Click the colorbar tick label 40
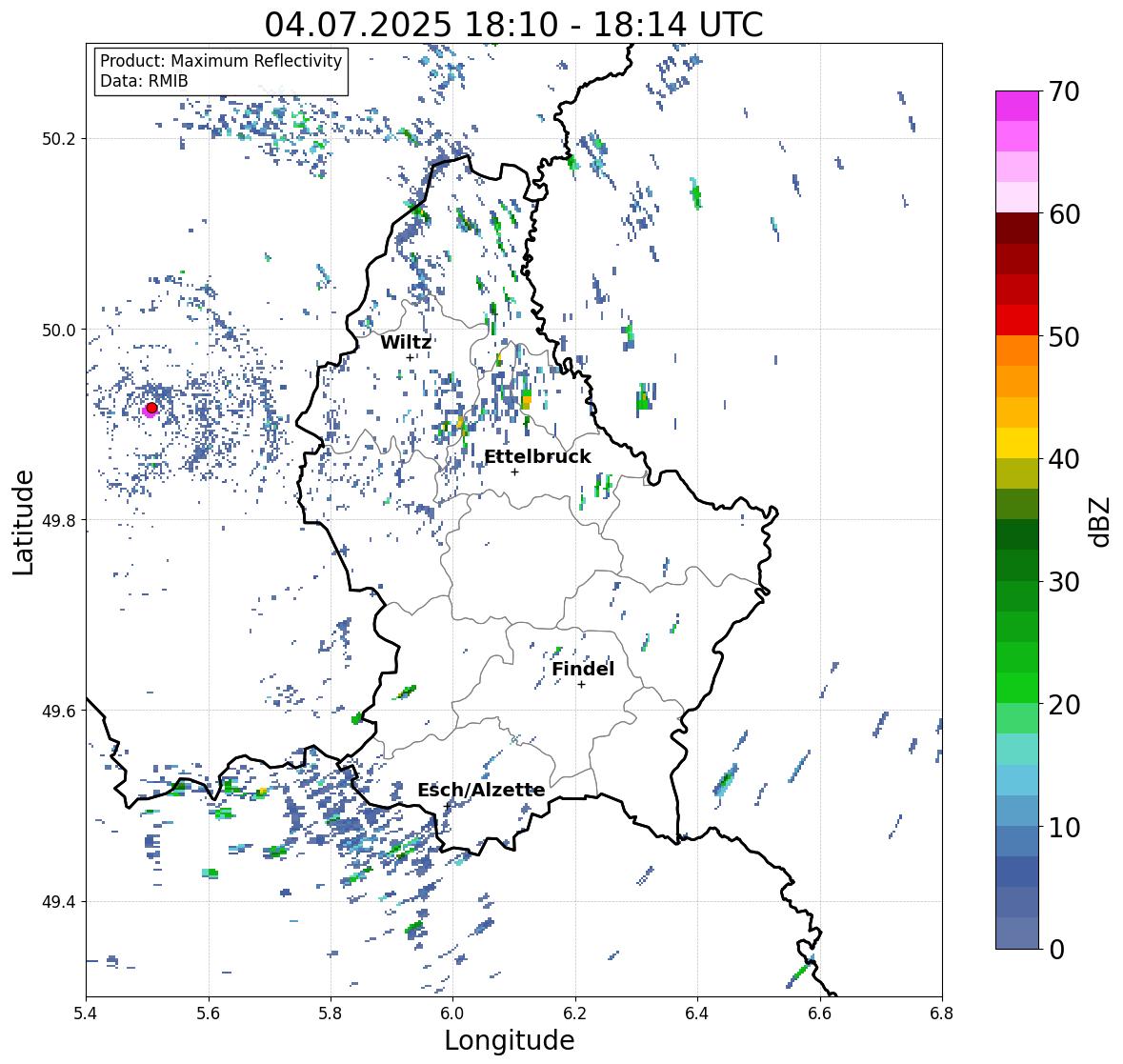1123x1064 pixels. 1064,459
